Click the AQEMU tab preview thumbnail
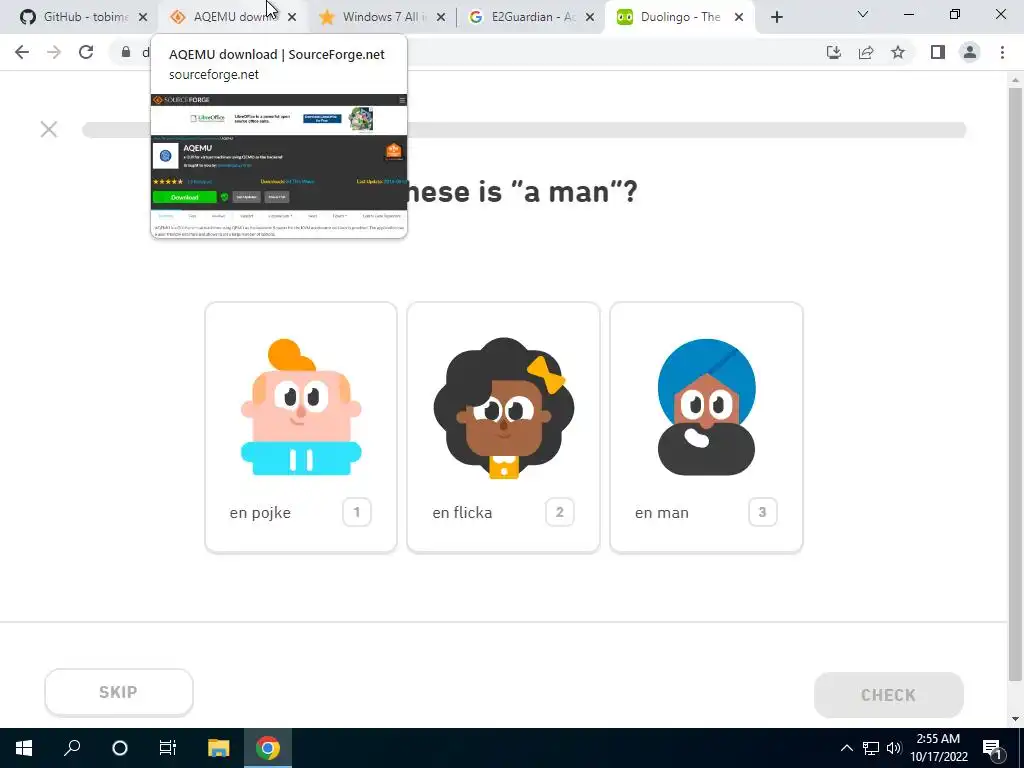1024x768 pixels. (279, 165)
